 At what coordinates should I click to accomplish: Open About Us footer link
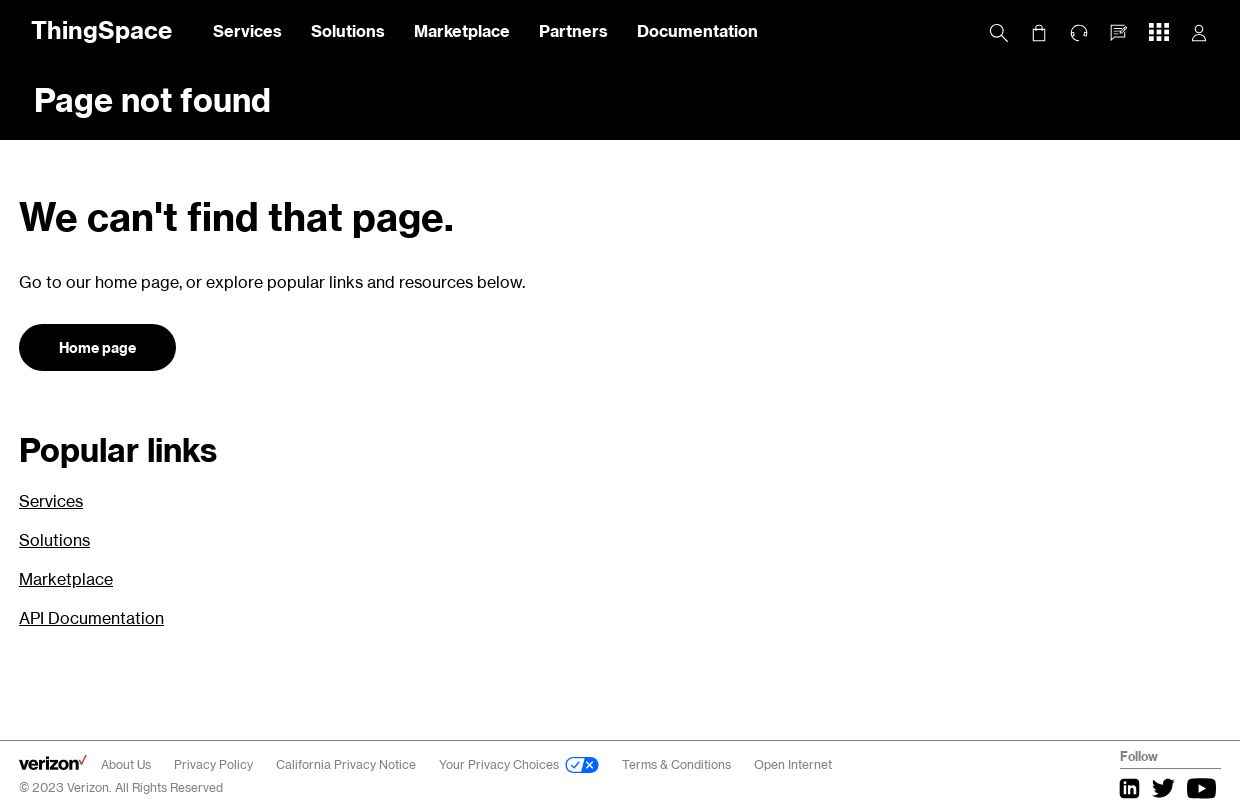coord(126,765)
